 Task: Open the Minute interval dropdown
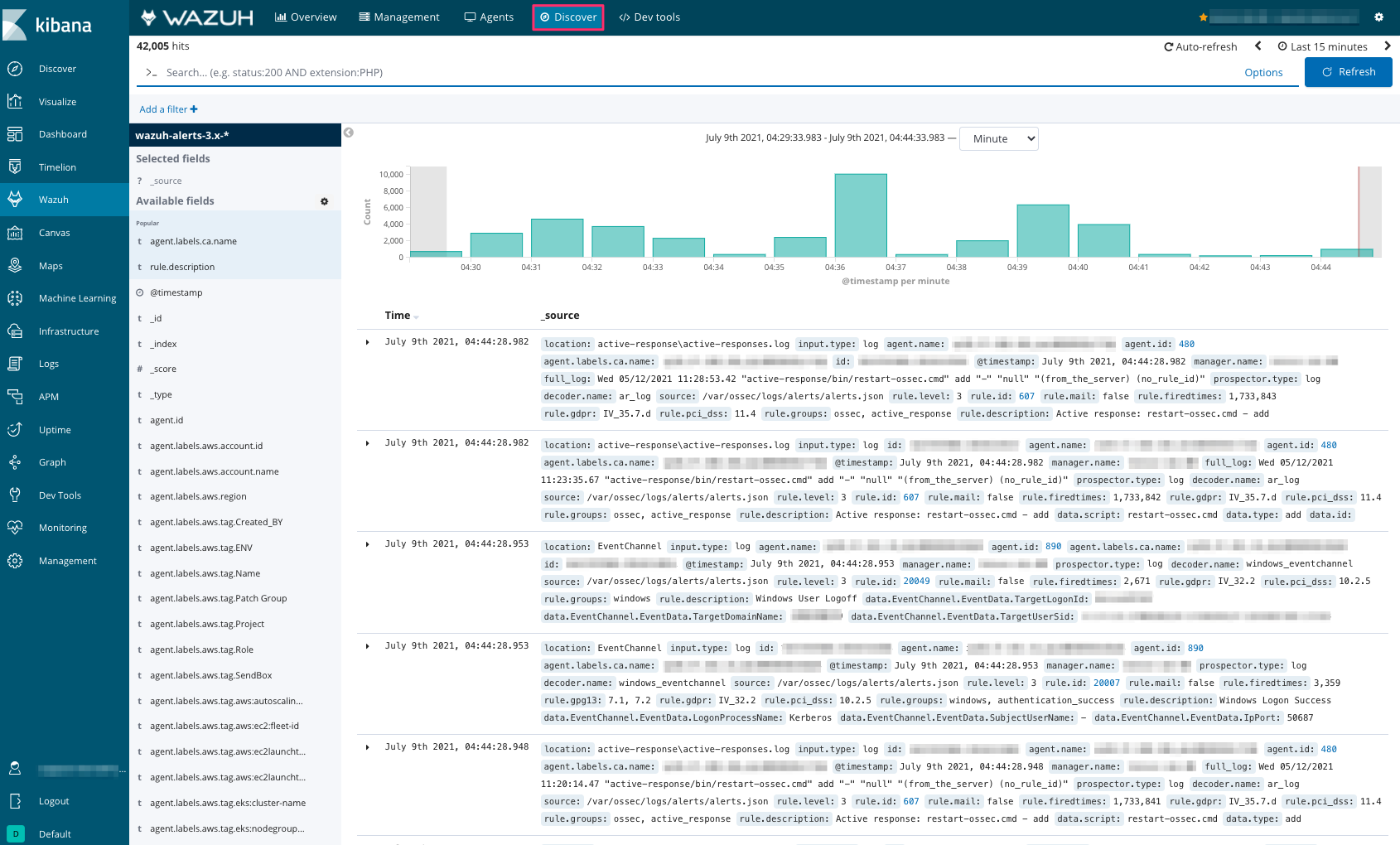tap(998, 139)
